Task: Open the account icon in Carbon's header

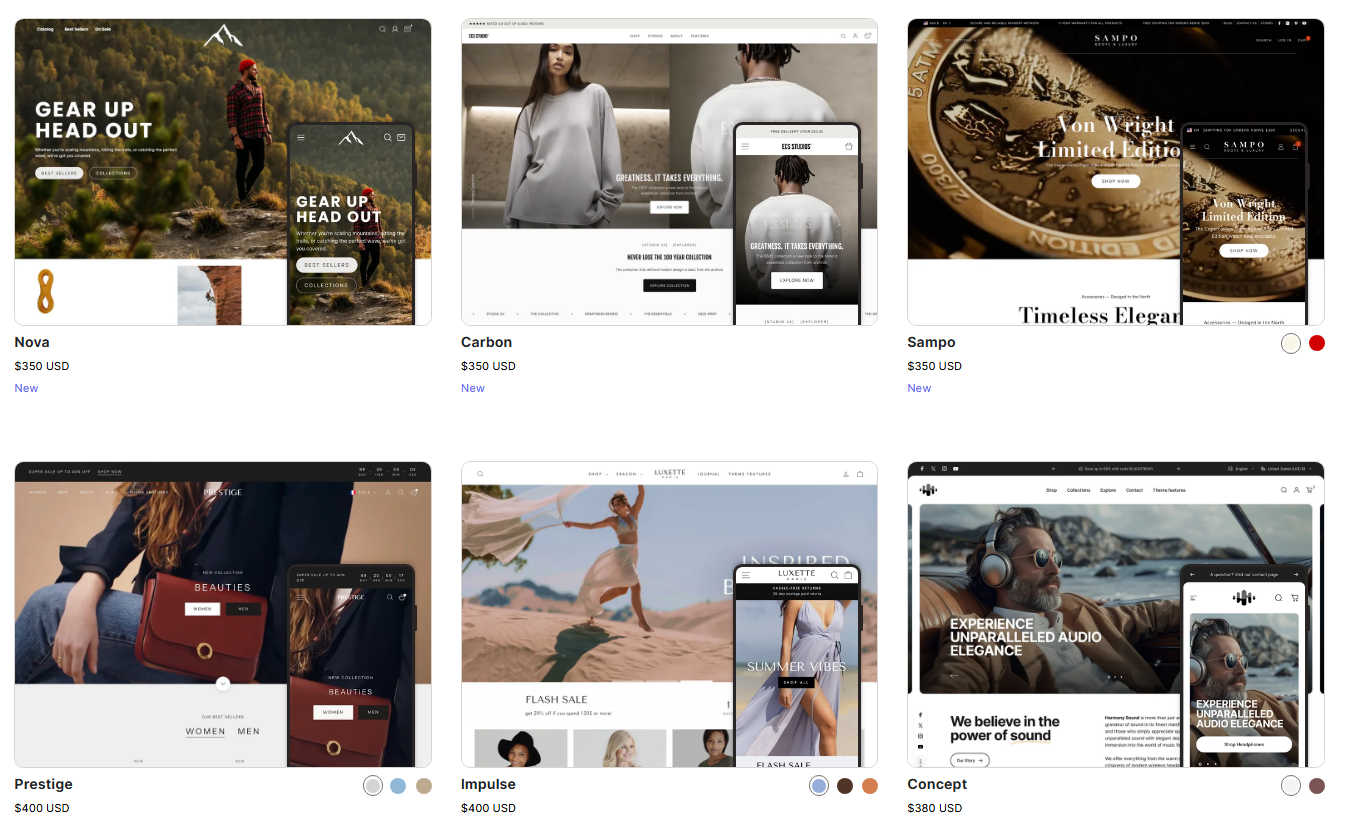Action: click(x=855, y=36)
